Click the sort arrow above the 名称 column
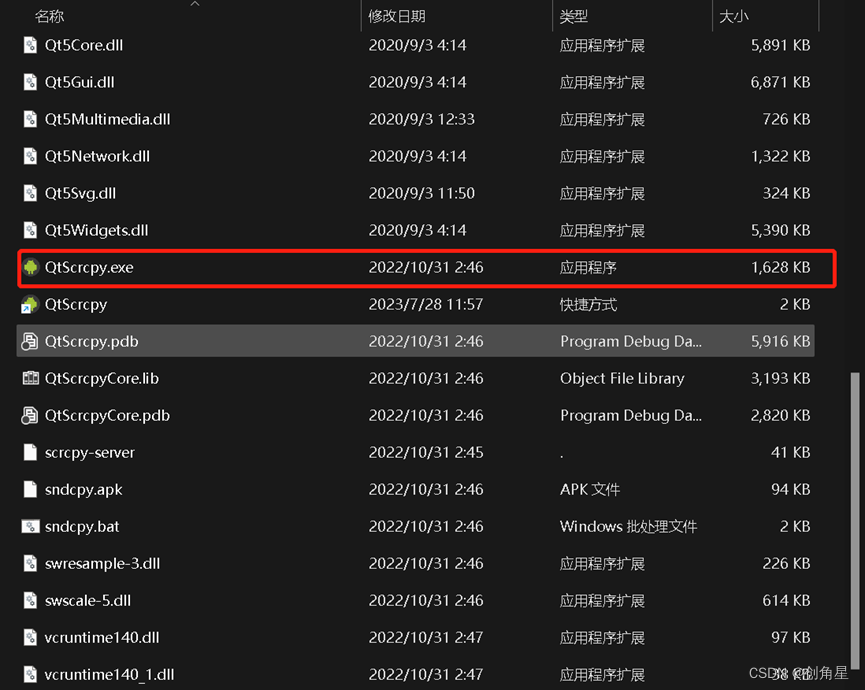The width and height of the screenshot is (865, 690). (x=195, y=4)
